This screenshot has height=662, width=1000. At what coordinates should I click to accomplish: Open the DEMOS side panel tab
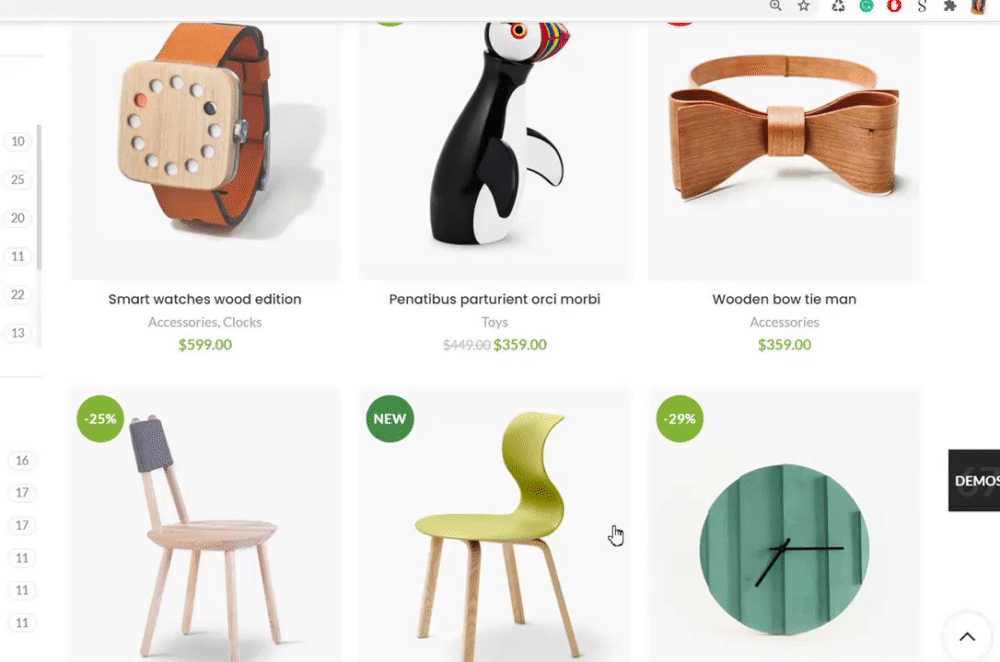pyautogui.click(x=974, y=480)
